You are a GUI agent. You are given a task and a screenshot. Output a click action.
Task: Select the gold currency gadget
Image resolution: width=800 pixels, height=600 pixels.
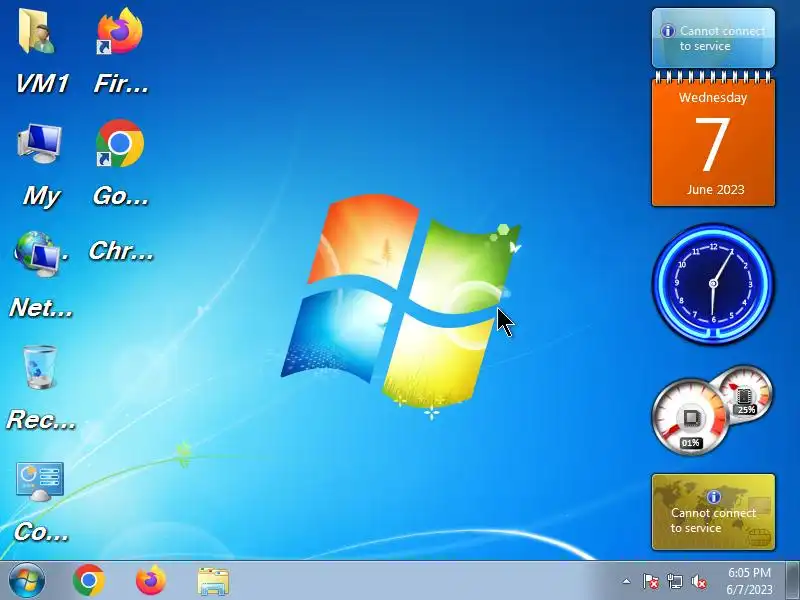pyautogui.click(x=713, y=512)
